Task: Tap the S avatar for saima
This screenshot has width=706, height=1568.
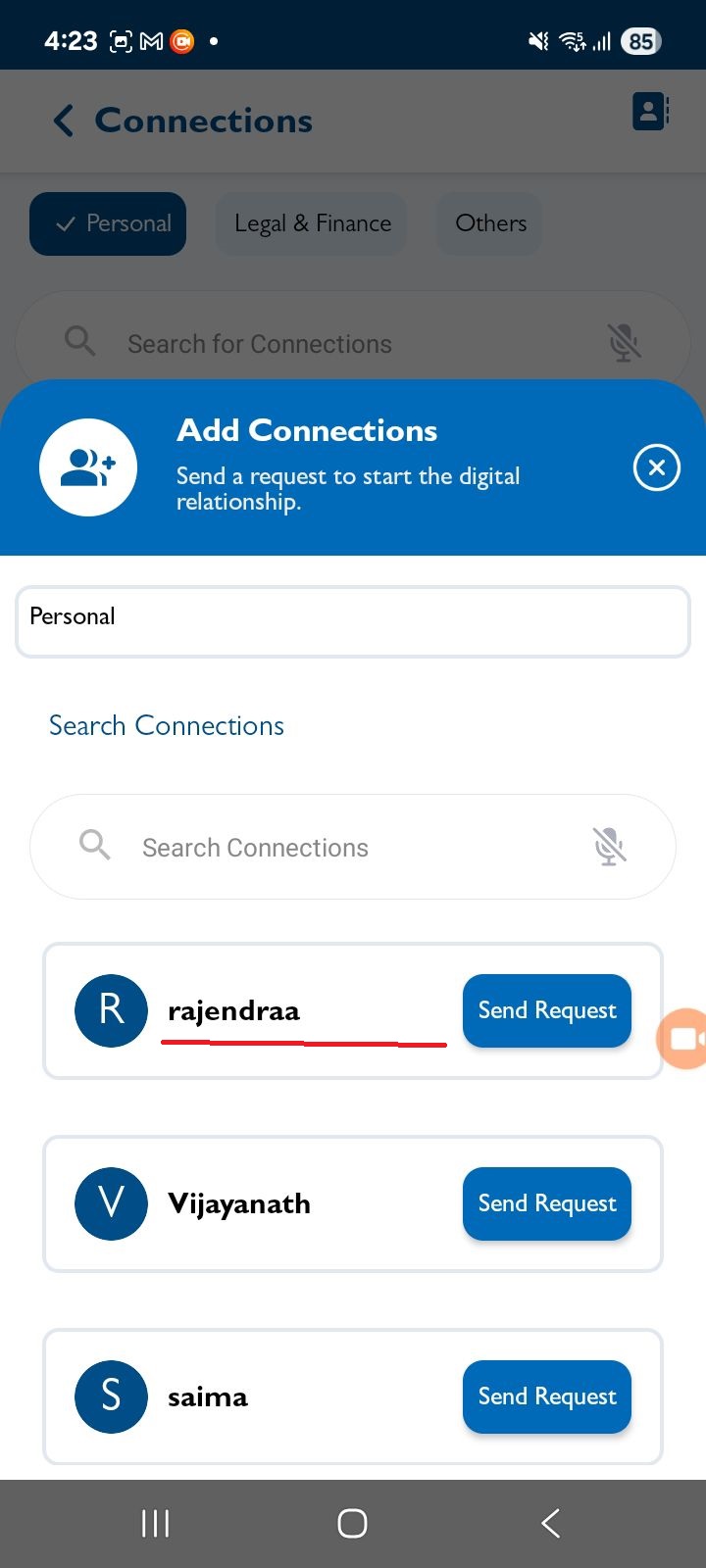Action: pos(111,1396)
